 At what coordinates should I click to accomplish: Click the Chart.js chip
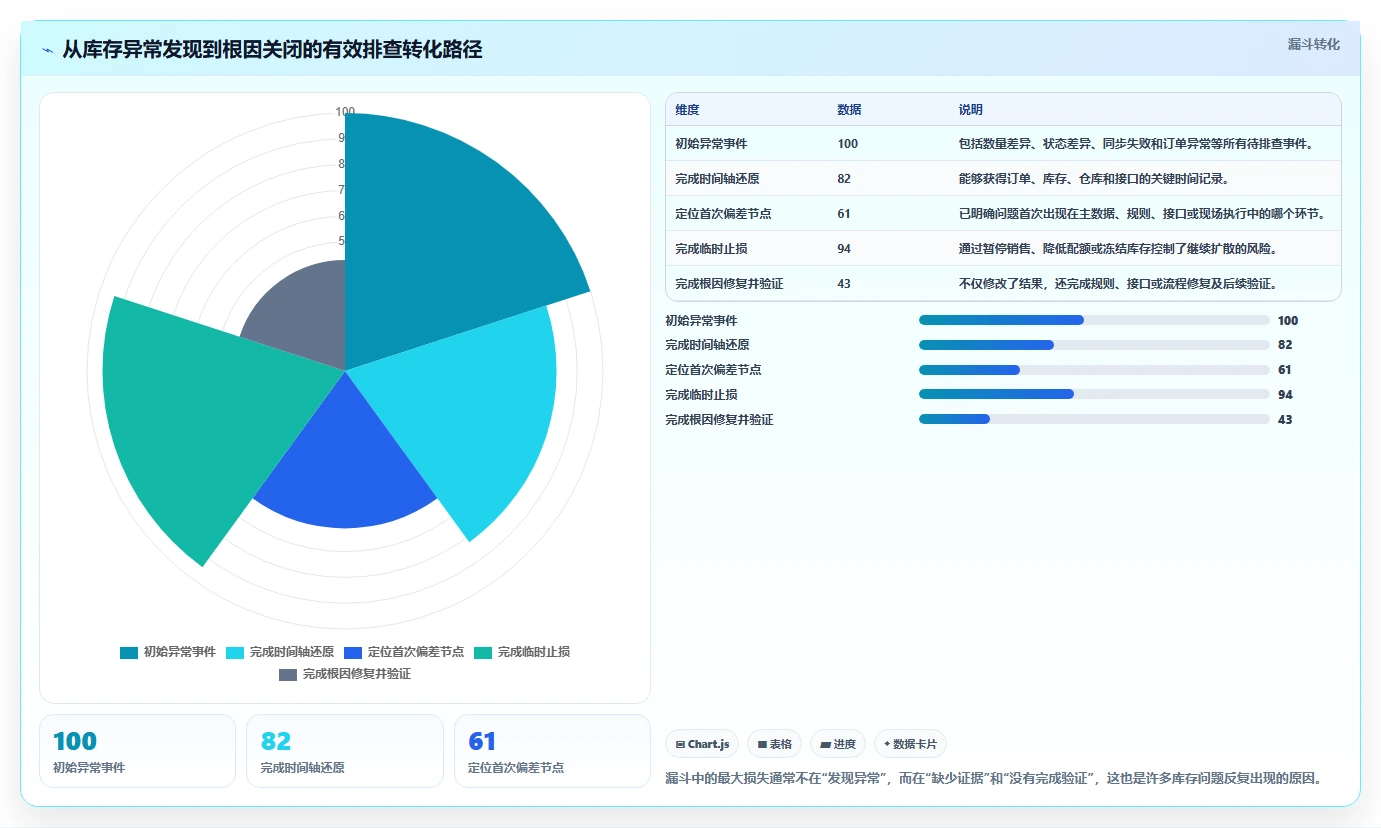pyautogui.click(x=703, y=744)
